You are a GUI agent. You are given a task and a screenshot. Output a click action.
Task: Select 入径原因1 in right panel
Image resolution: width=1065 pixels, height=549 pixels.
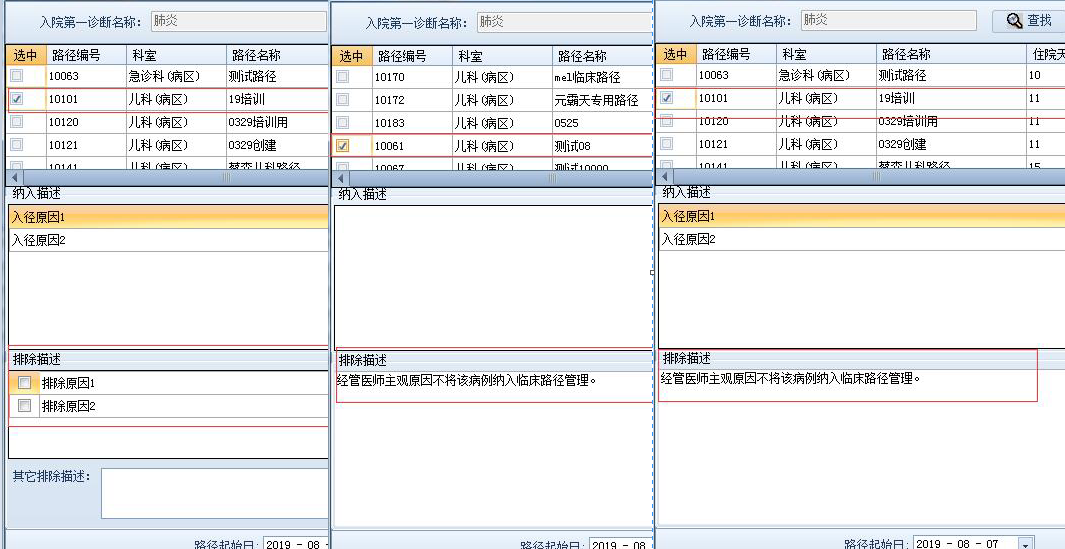(861, 216)
